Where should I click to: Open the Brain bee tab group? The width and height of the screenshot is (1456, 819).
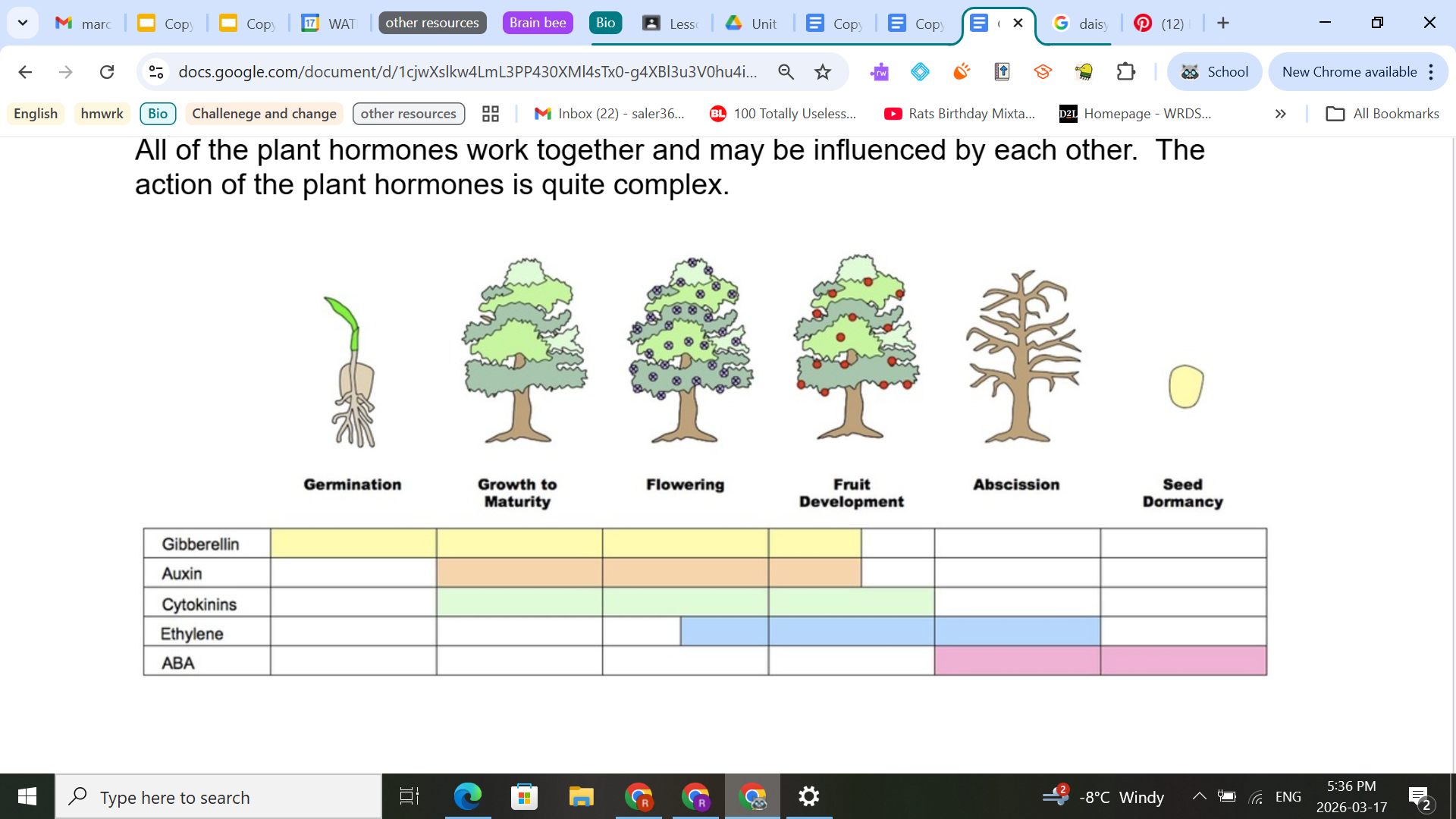(x=538, y=23)
